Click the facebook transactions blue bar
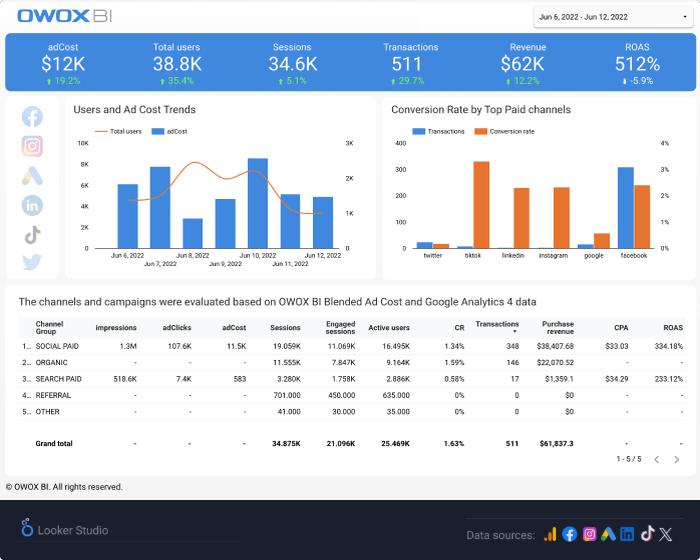The height and width of the screenshot is (560, 700). tap(625, 208)
